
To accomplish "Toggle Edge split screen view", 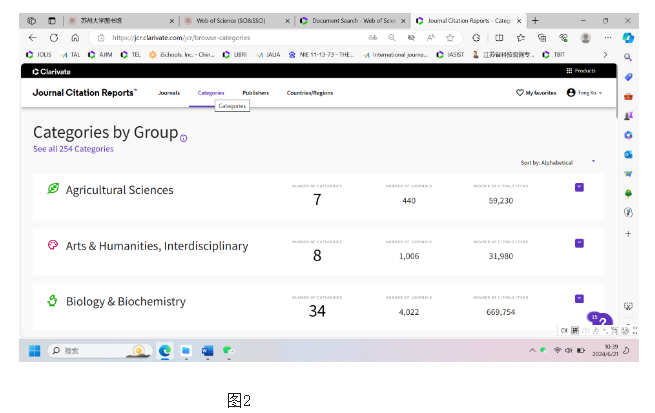I will coord(499,38).
